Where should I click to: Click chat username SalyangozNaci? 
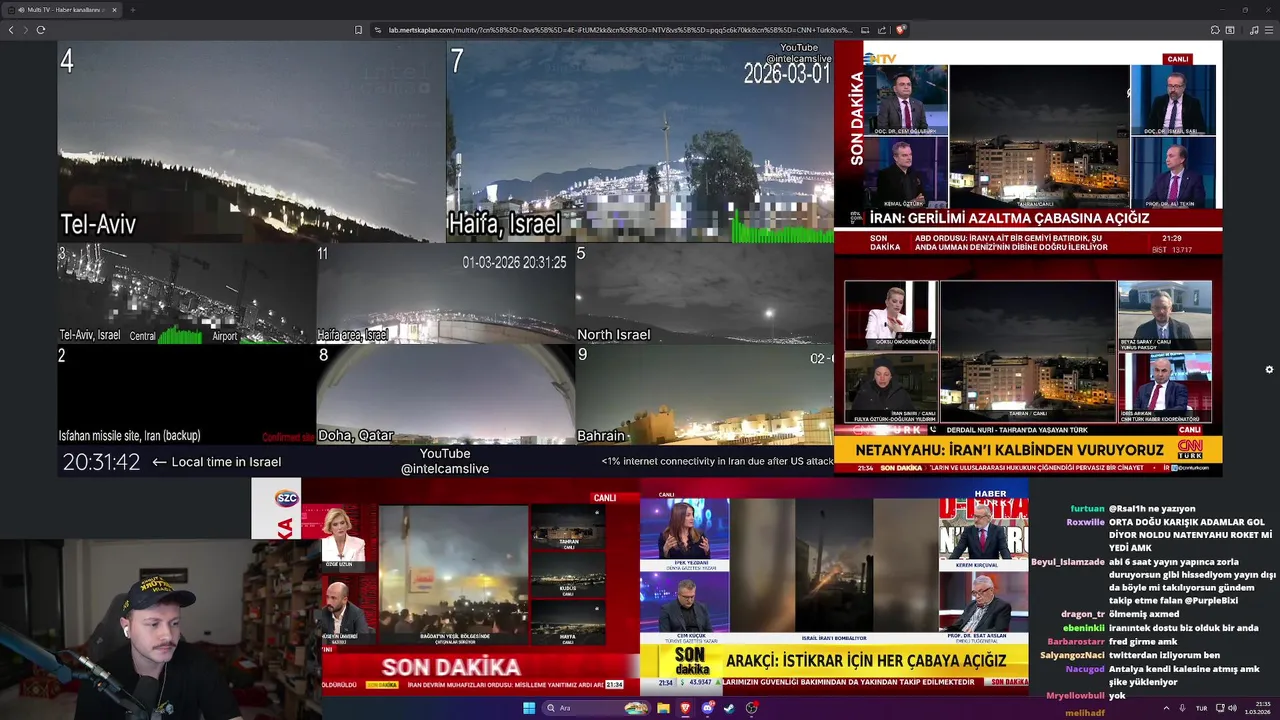click(x=1072, y=655)
